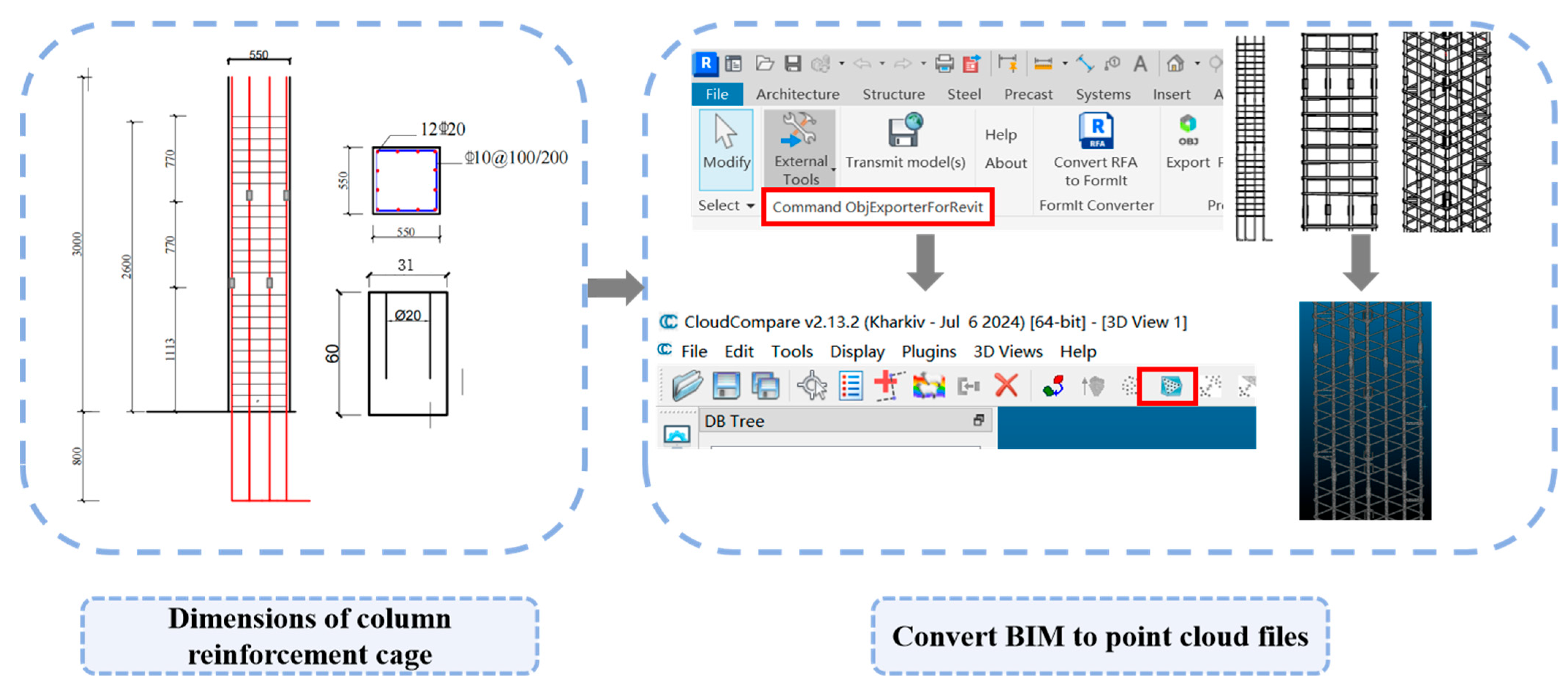
Task: Expand the Select panel dropdown
Action: pos(751,206)
